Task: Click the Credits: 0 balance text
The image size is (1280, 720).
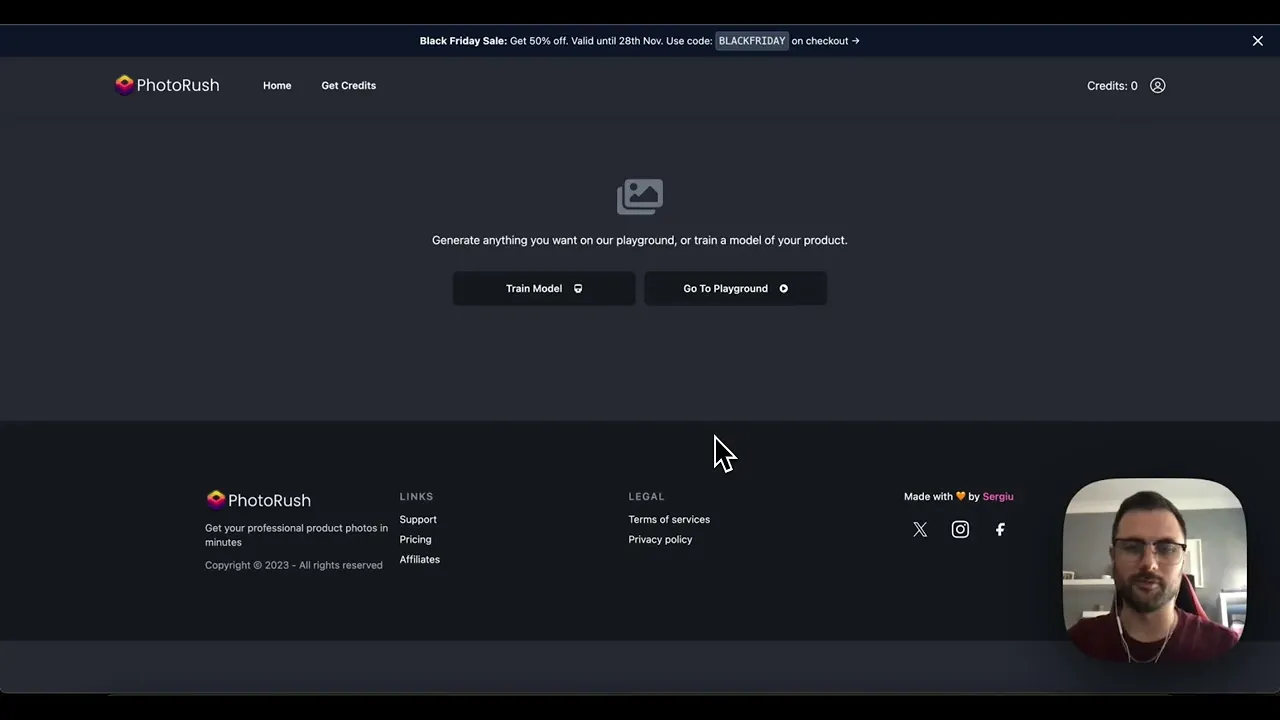Action: click(1112, 86)
